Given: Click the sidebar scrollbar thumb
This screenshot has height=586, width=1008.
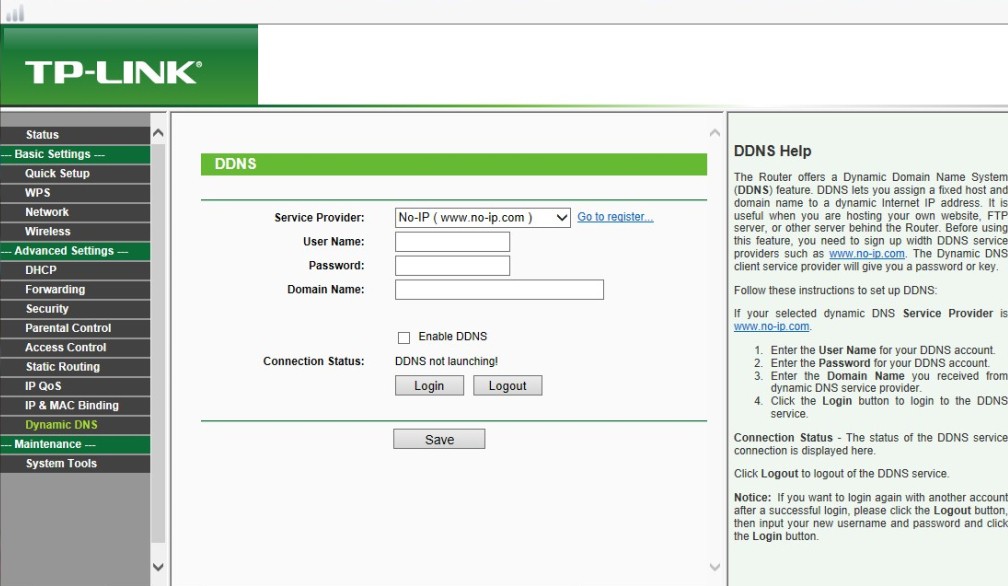Looking at the screenshot, I should (158, 344).
